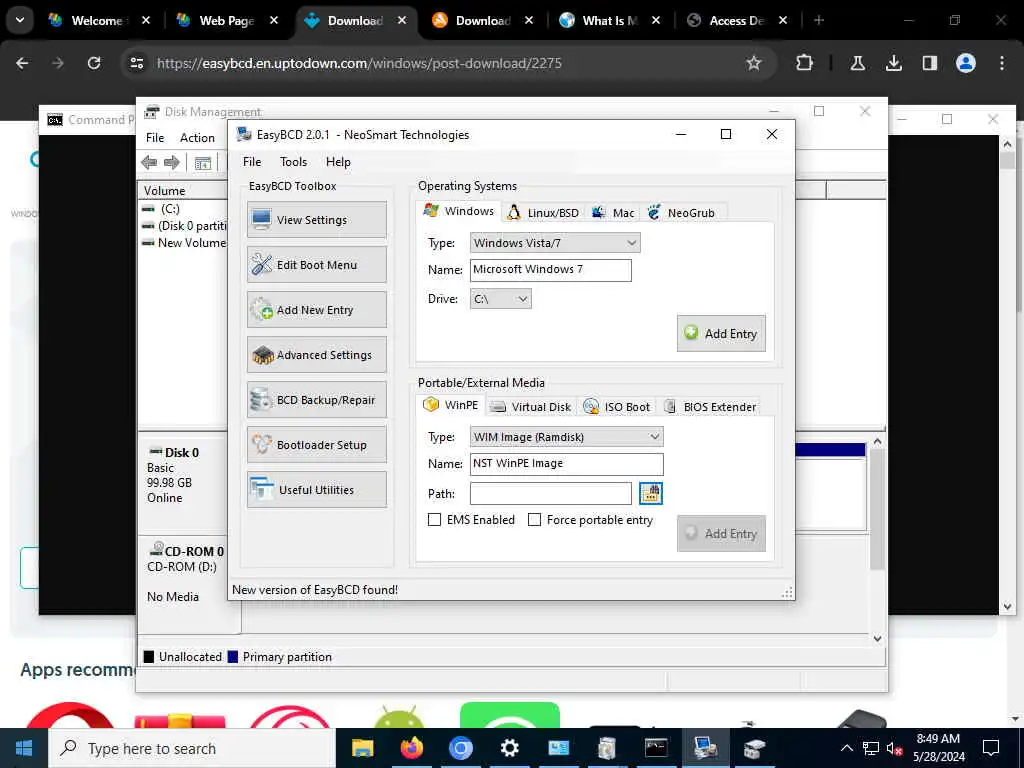Open Edit Boot Menu section
1024x768 pixels.
click(x=317, y=264)
